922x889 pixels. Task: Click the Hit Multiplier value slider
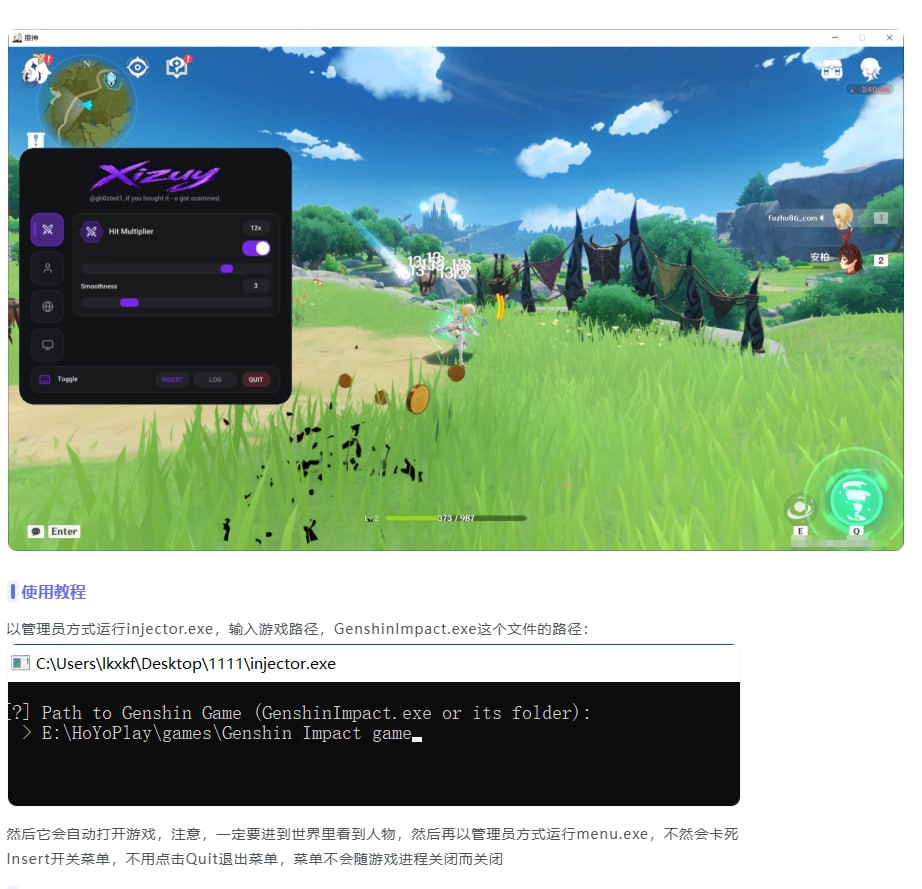(176, 269)
